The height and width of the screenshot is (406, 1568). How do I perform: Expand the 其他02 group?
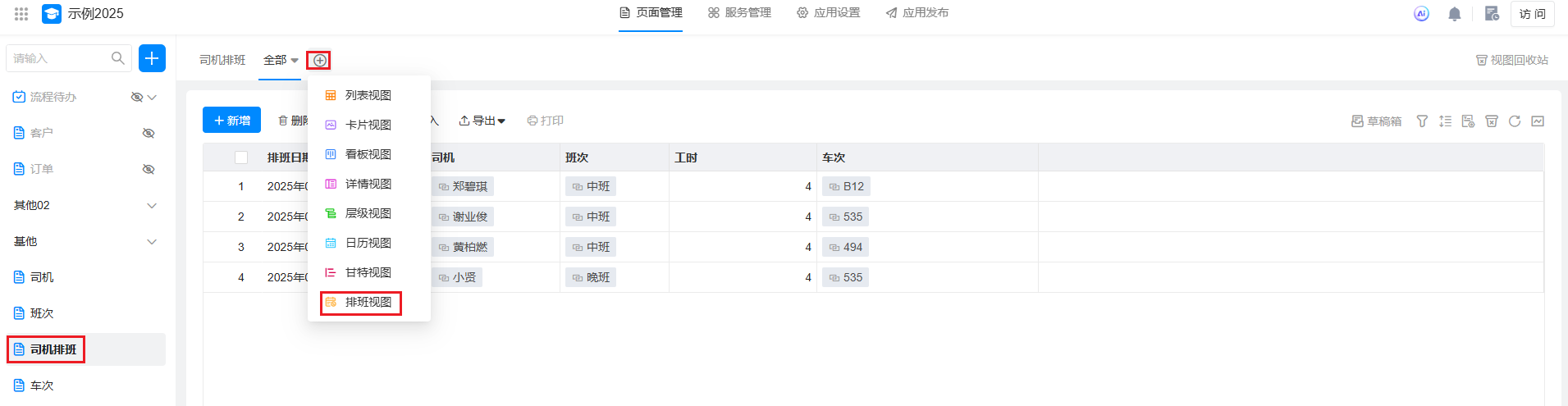point(151,205)
